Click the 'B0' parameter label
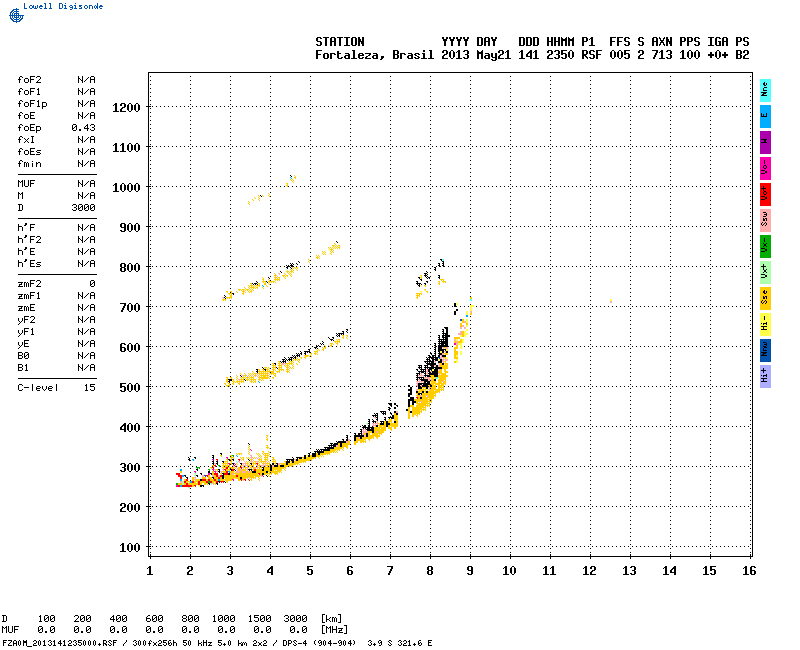The image size is (800, 650). (x=23, y=356)
